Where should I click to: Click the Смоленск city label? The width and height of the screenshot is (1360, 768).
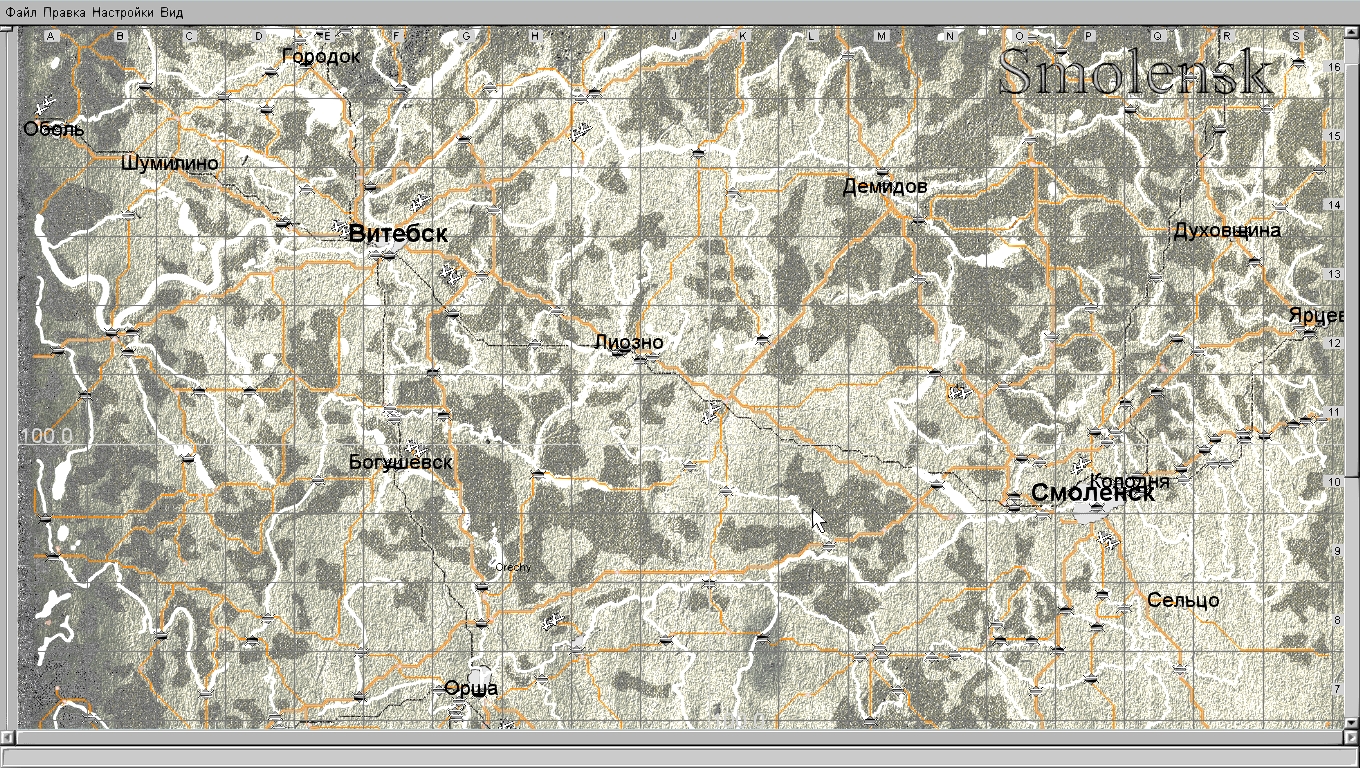1092,493
